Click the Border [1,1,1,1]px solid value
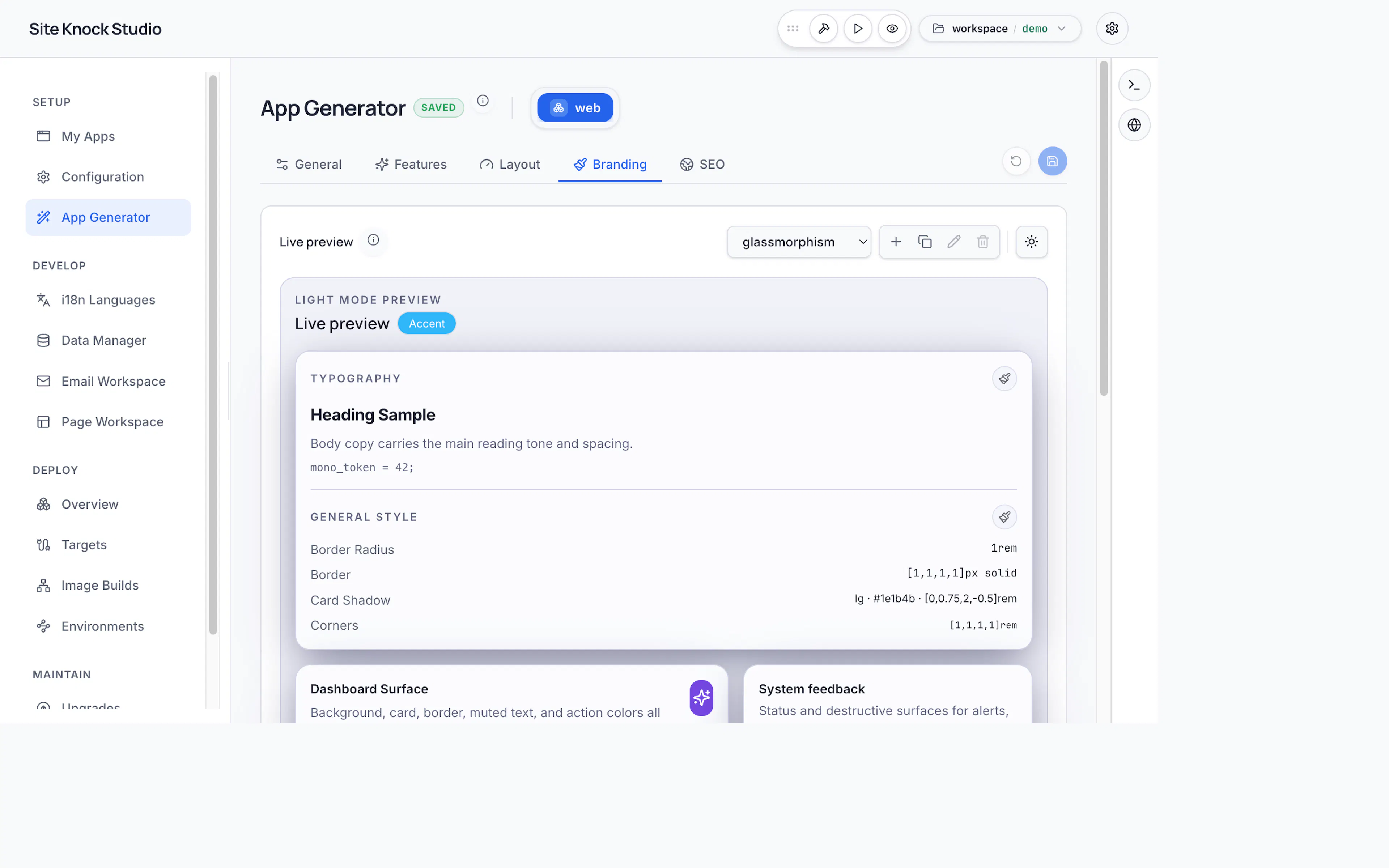 (961, 574)
